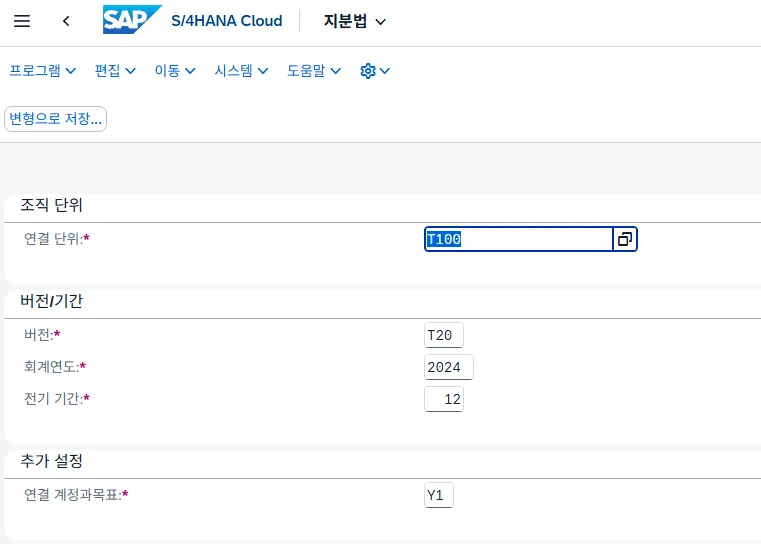Focus the 전기 기간 input field
The height and width of the screenshot is (544, 761).
(444, 399)
